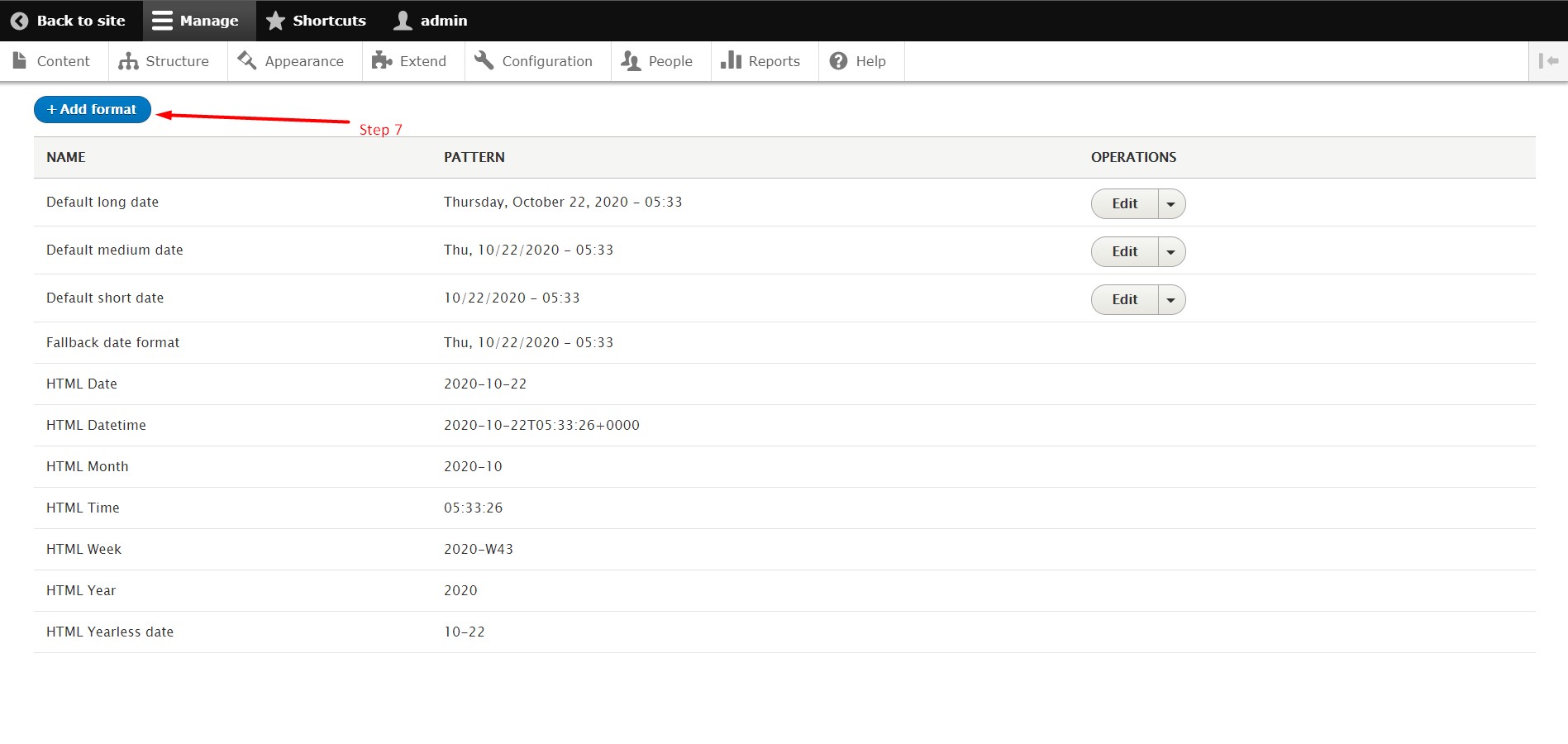Edit the Default long date format
Screen dimensions: 1568x744
coord(1125,204)
